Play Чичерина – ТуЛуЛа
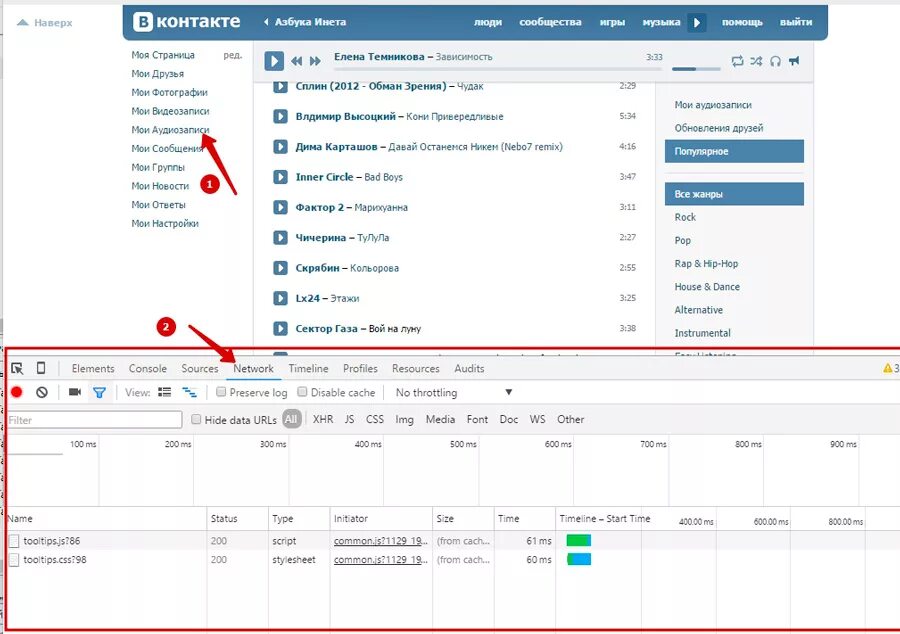The image size is (900, 634). point(280,238)
